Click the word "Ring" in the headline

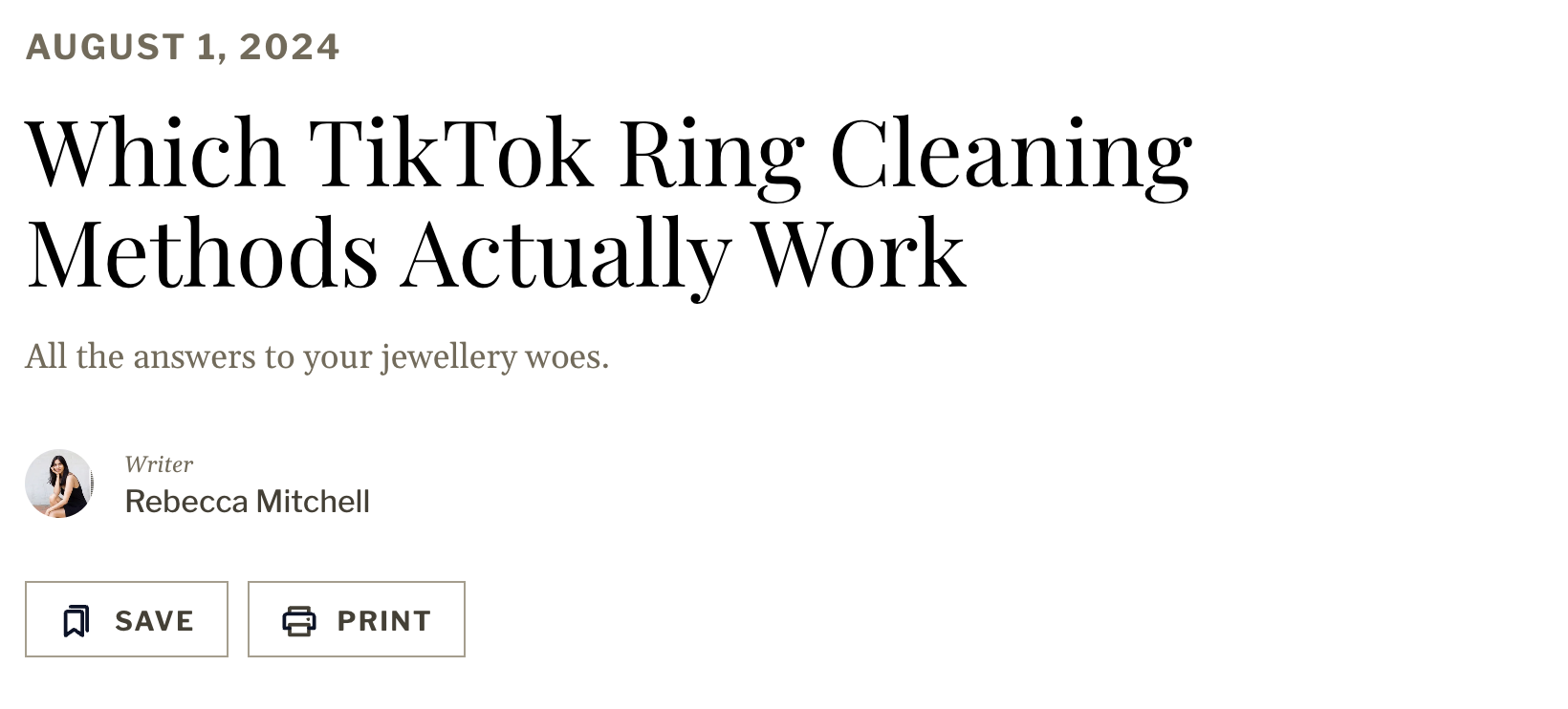711,153
